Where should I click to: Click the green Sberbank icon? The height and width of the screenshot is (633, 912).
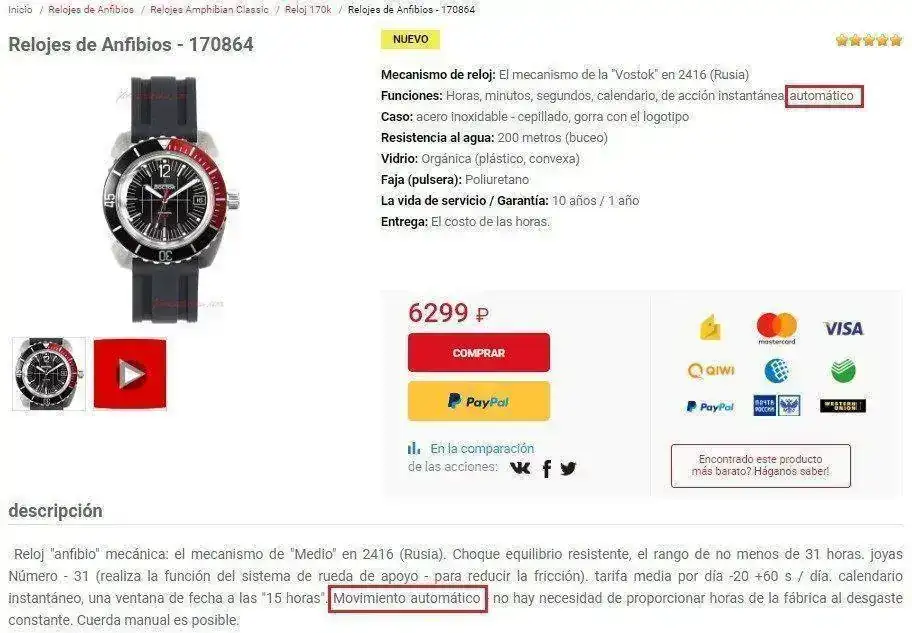tap(843, 371)
